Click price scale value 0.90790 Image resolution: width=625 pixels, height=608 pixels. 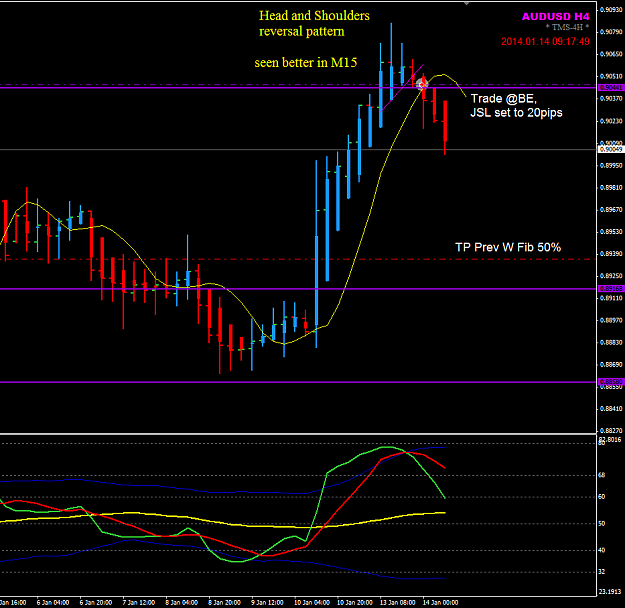click(611, 31)
